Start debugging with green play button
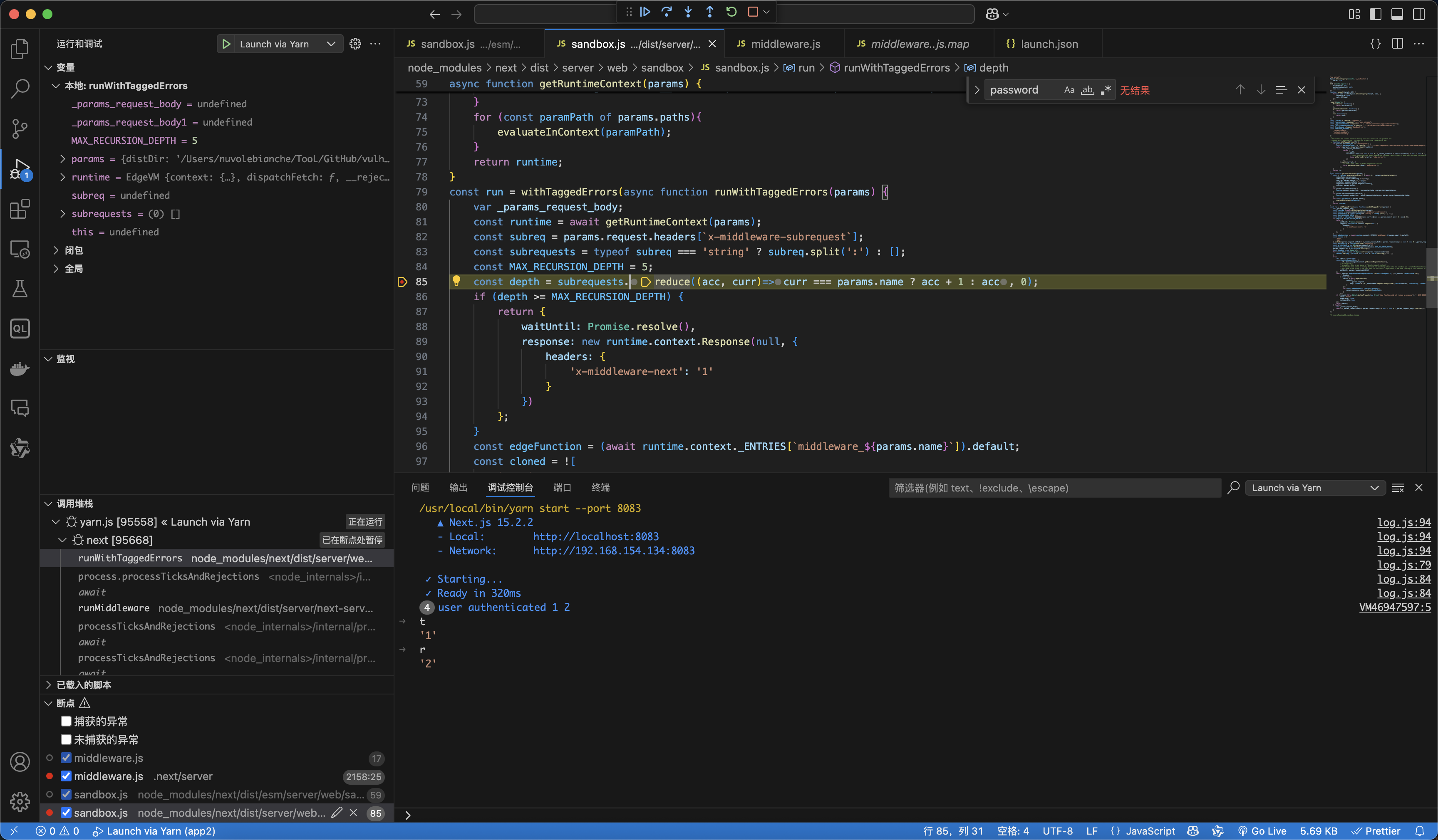The width and height of the screenshot is (1438, 840). click(226, 44)
